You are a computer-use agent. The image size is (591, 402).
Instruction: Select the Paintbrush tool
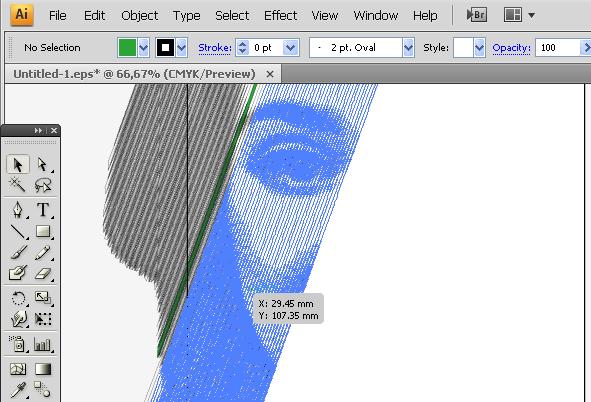click(x=17, y=252)
